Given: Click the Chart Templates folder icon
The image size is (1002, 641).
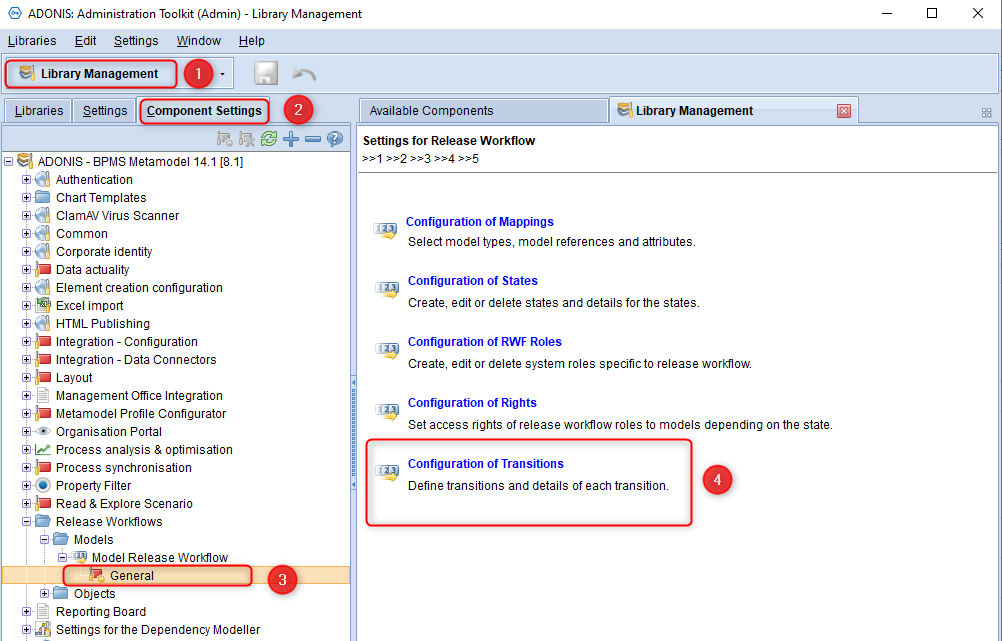Looking at the screenshot, I should (43, 197).
